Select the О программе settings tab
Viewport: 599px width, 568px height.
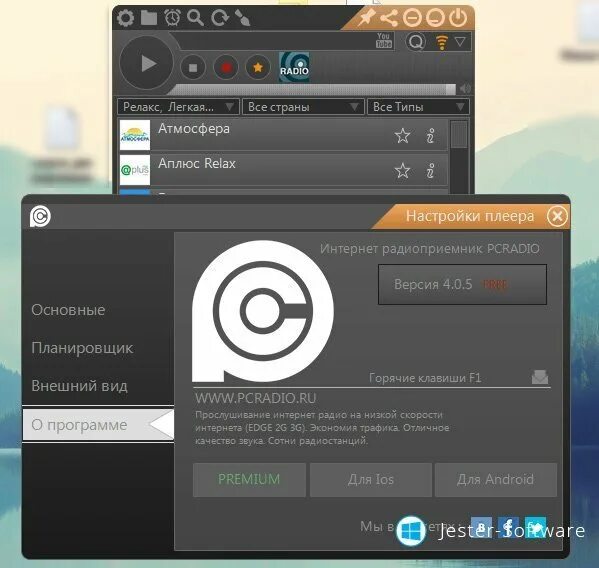click(98, 424)
